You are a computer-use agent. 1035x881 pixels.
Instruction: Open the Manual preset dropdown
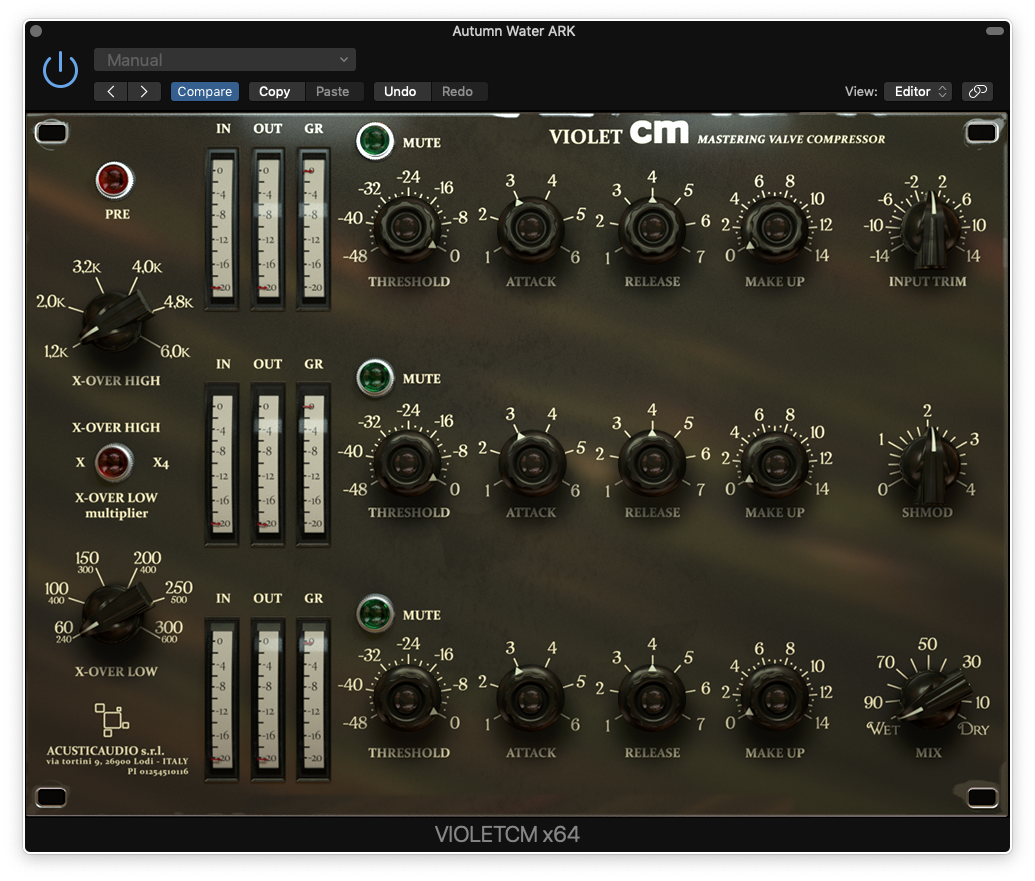(x=224, y=60)
